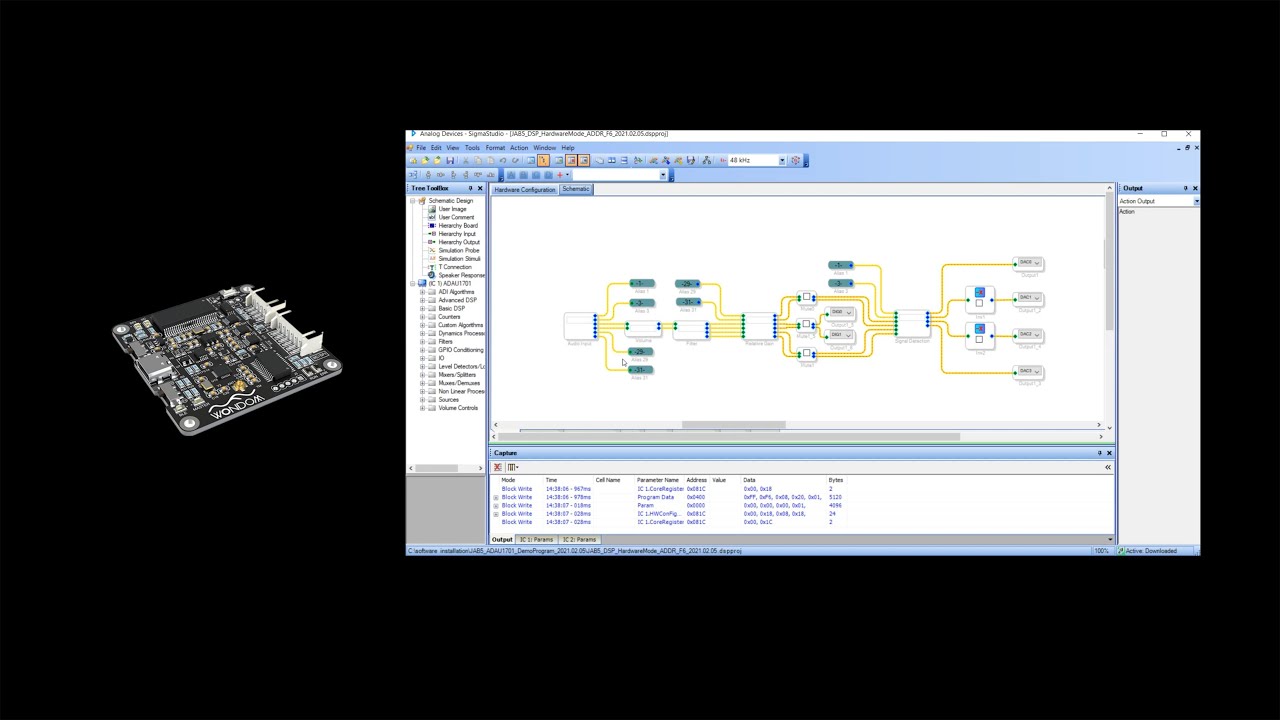Switch to the IC 2: Params tab

click(x=579, y=540)
